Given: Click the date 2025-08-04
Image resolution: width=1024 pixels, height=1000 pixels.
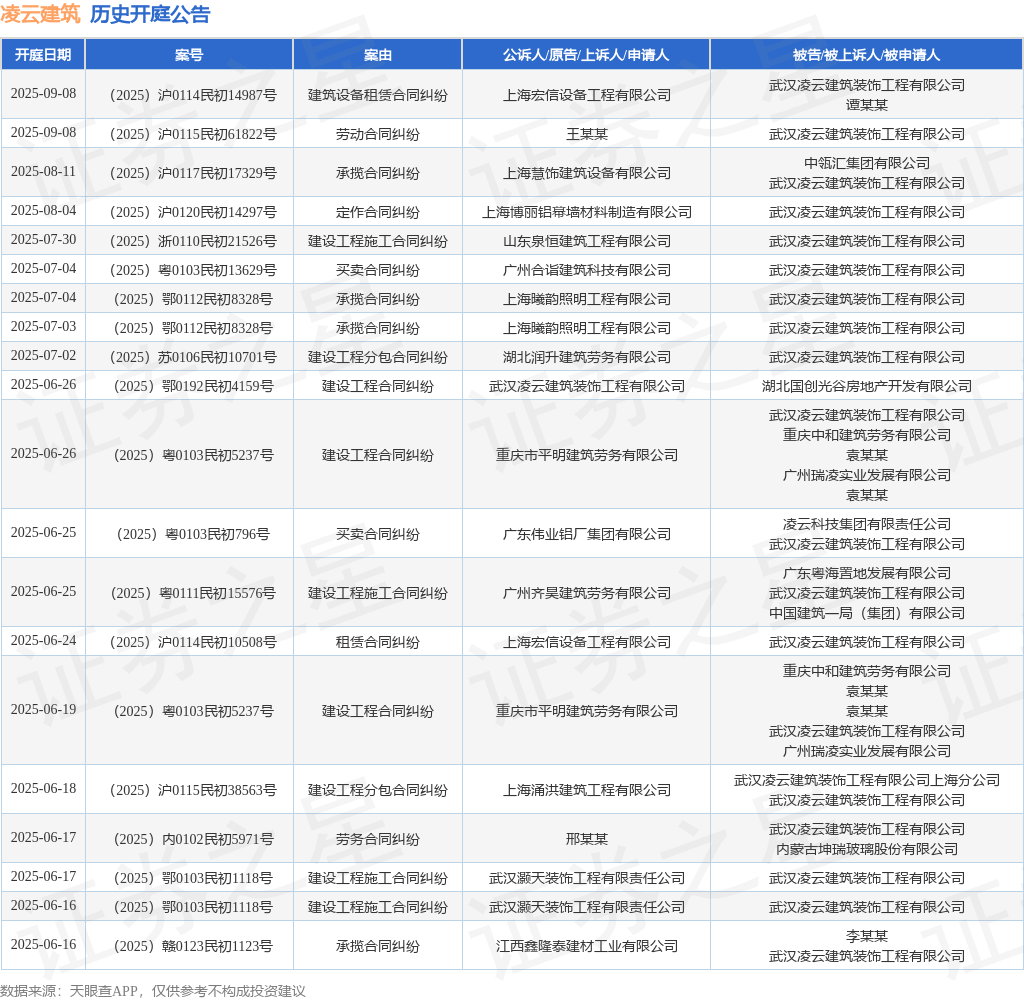Looking at the screenshot, I should (43, 211).
